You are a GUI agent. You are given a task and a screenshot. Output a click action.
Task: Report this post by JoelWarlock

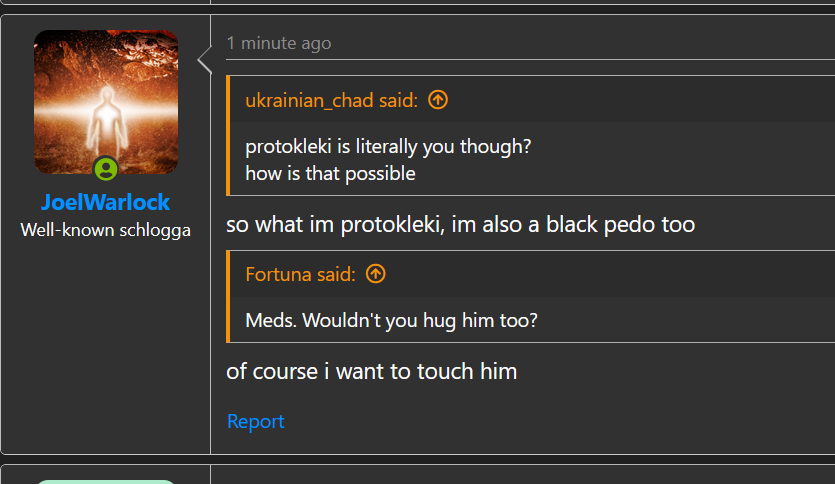[x=256, y=421]
